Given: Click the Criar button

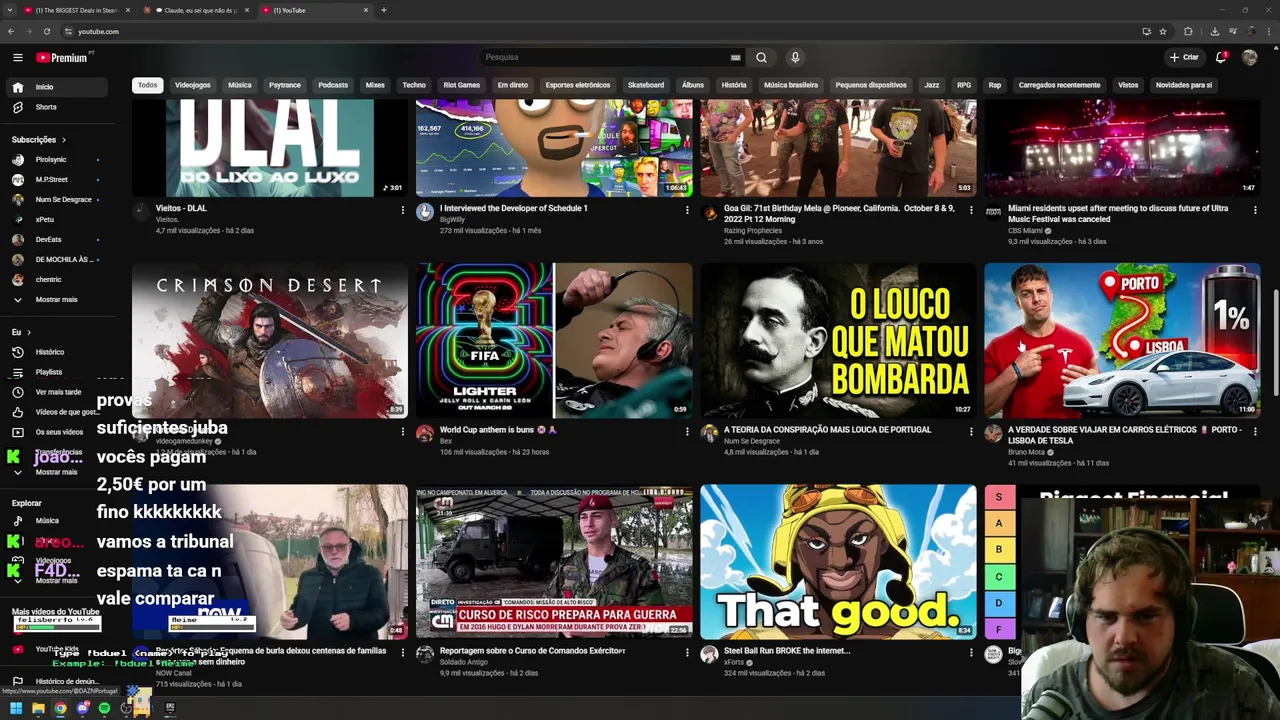Looking at the screenshot, I should click(1184, 57).
